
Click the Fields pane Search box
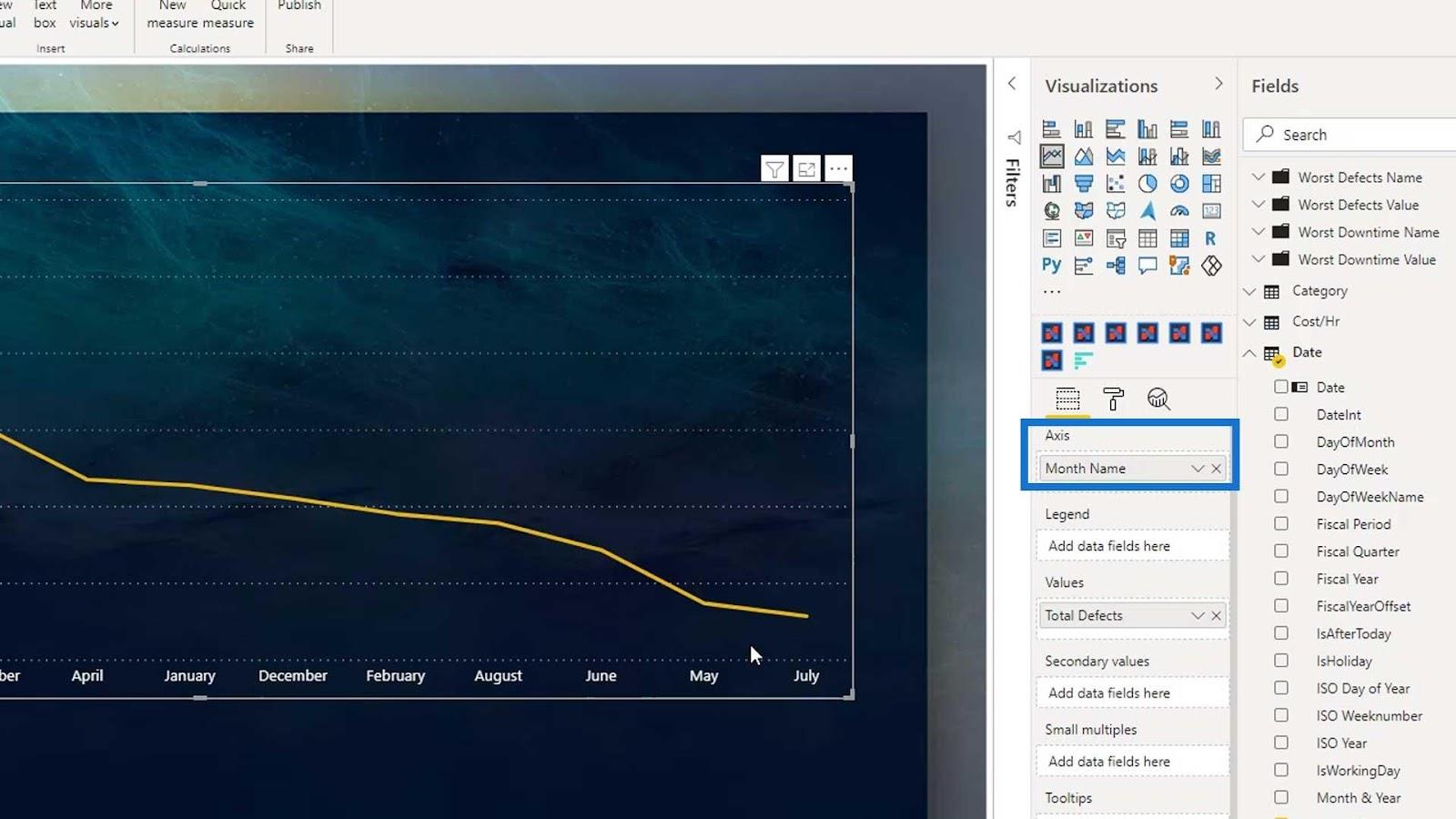[x=1350, y=135]
